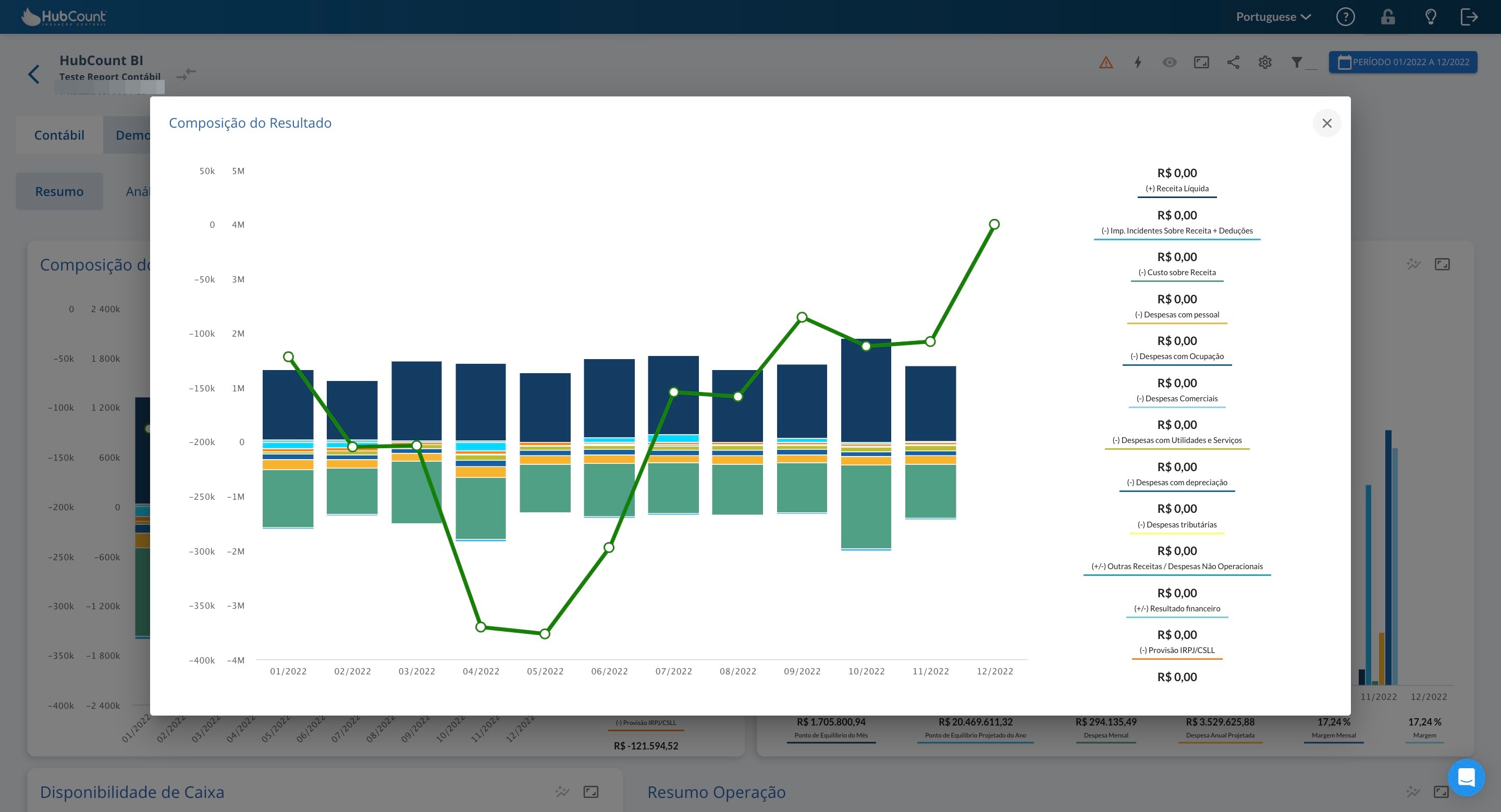Screen dimensions: 1501x812
Task: Switch to the Contábil tab
Action: click(x=59, y=135)
